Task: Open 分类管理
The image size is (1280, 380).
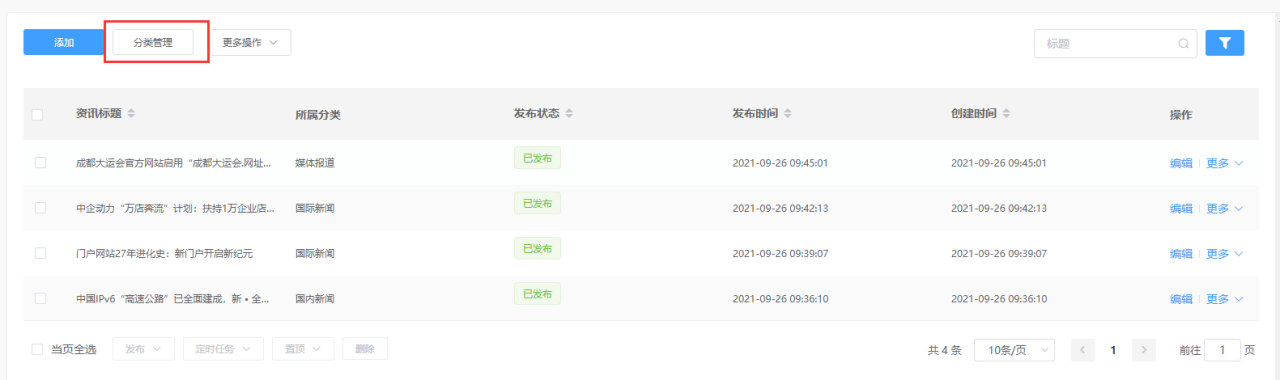Action: pos(153,43)
